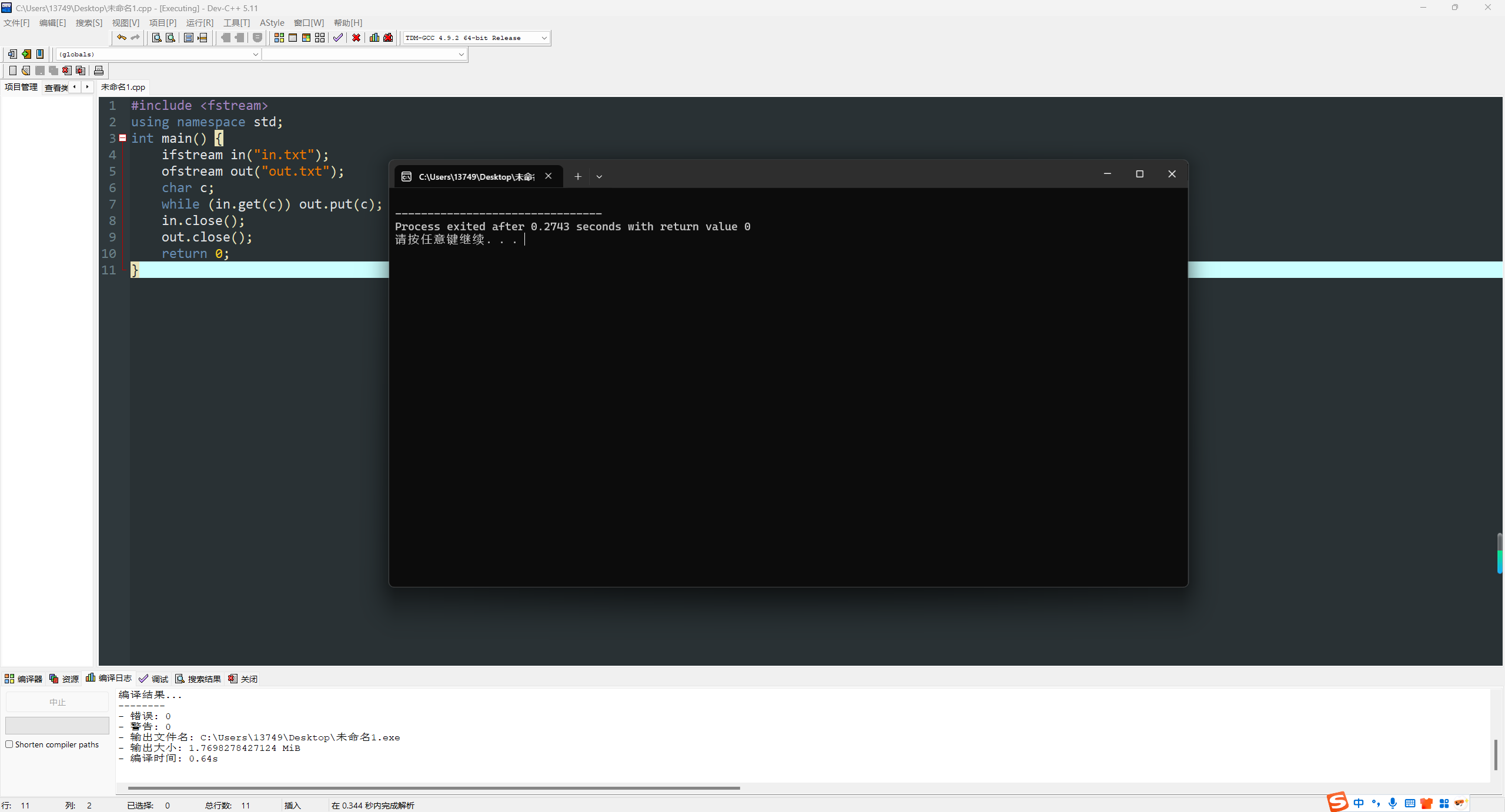Open the 运行[R] menu
Image resolution: width=1505 pixels, height=812 pixels.
click(199, 22)
